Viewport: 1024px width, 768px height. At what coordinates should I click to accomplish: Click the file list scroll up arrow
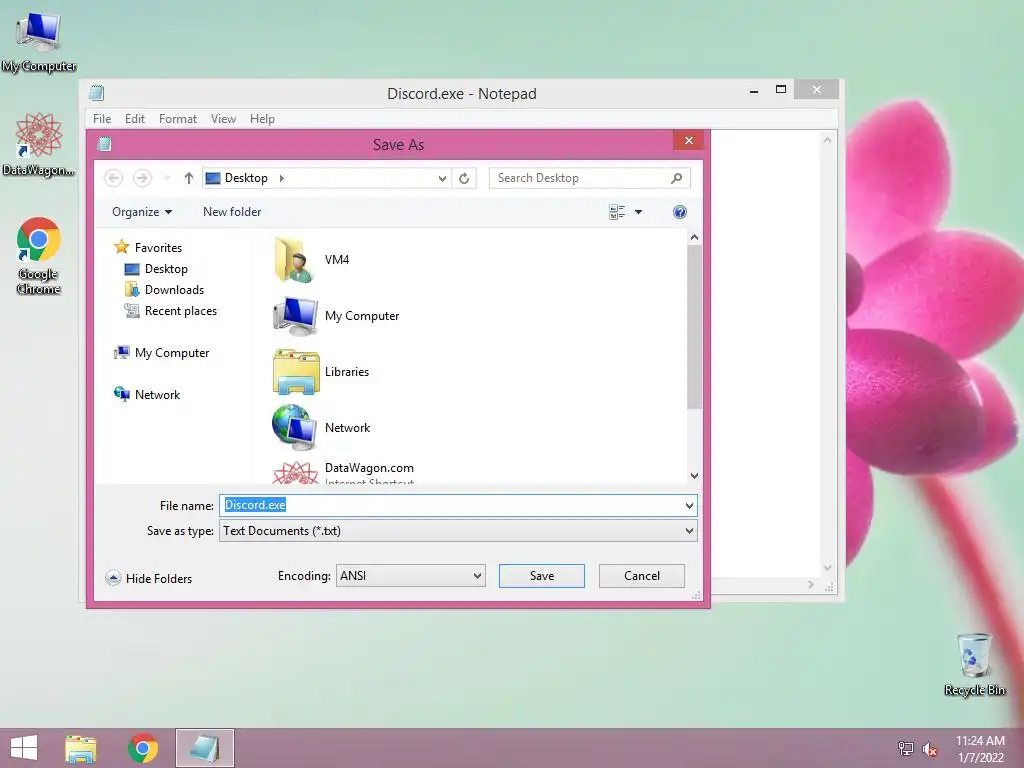[x=694, y=238]
